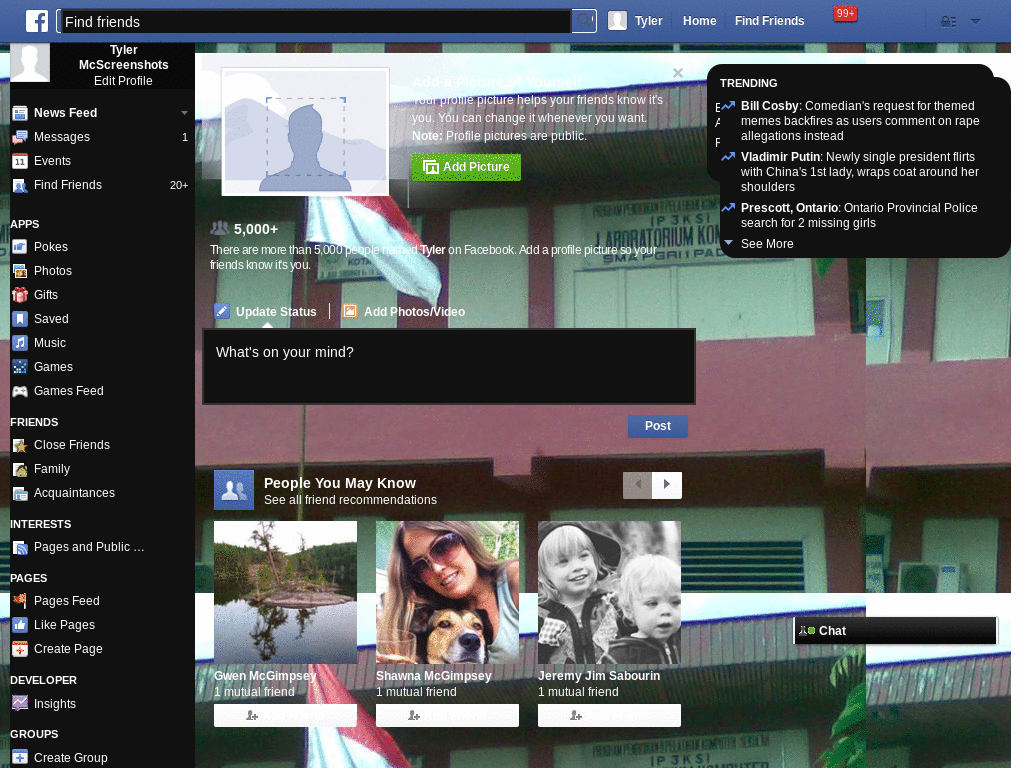Open the Events calendar icon
The image size is (1024, 768).
(20, 161)
